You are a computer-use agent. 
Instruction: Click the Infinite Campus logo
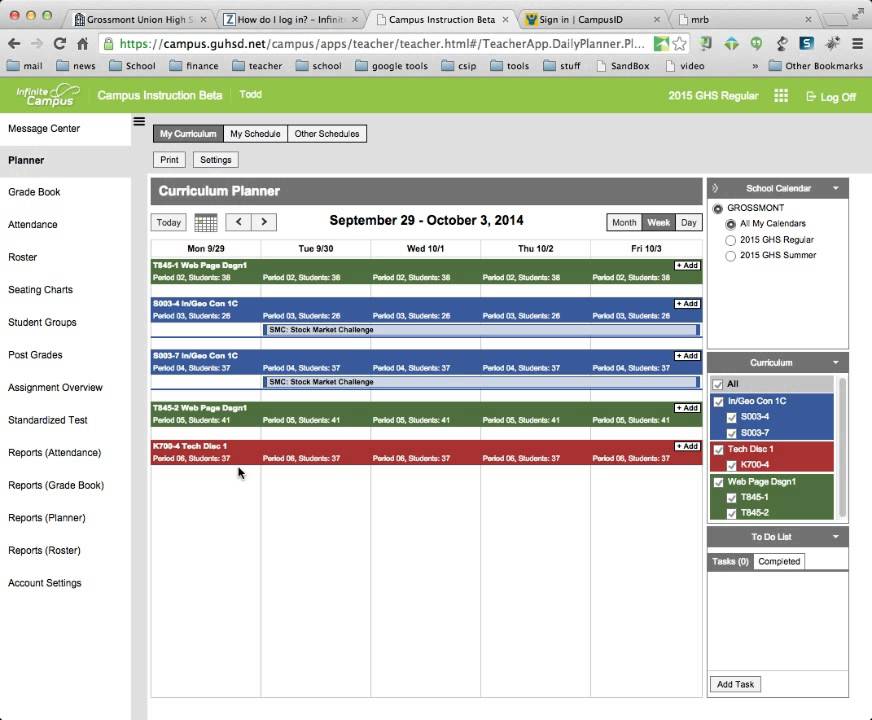point(47,95)
